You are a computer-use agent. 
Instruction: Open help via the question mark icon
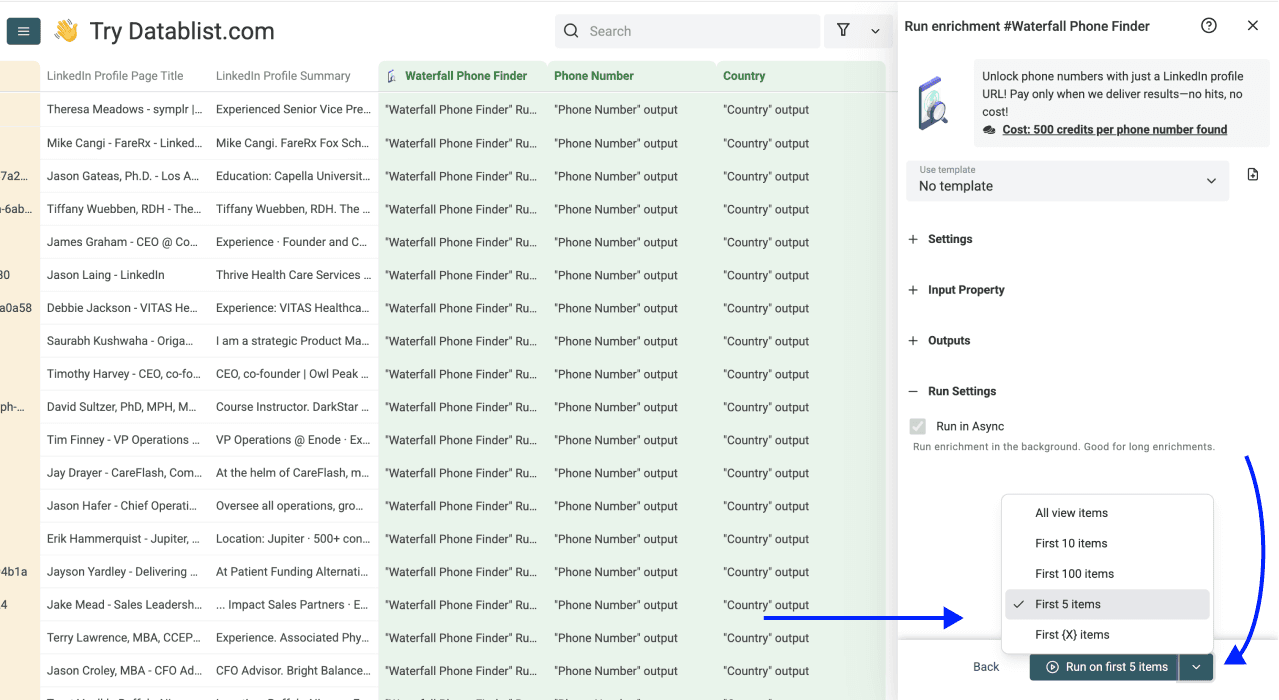coord(1208,25)
